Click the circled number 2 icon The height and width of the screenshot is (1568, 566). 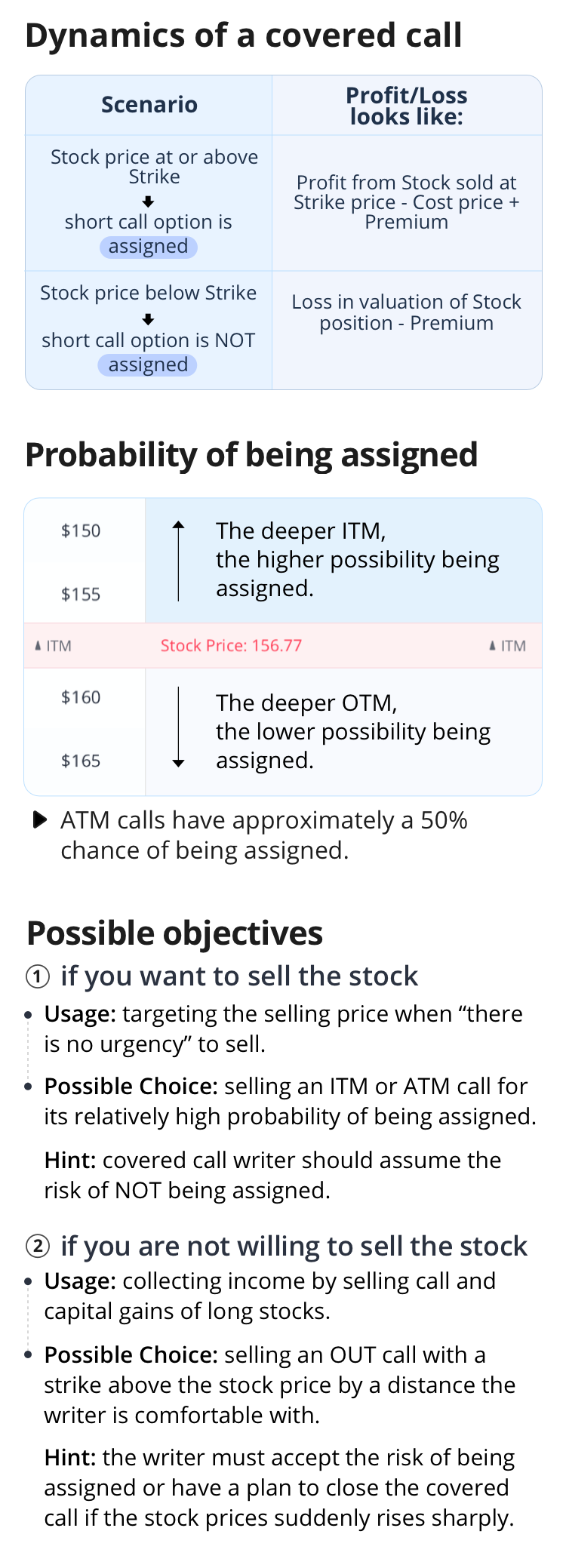(38, 1247)
